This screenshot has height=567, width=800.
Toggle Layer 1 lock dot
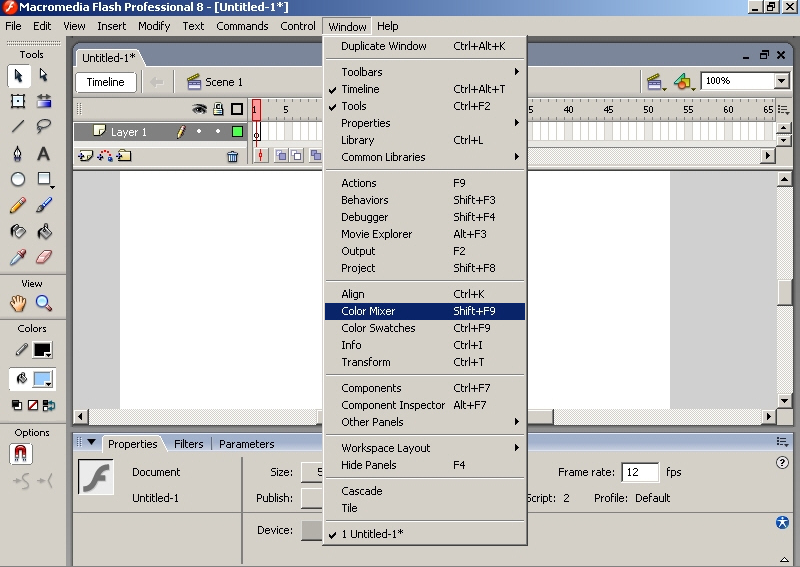(218, 132)
